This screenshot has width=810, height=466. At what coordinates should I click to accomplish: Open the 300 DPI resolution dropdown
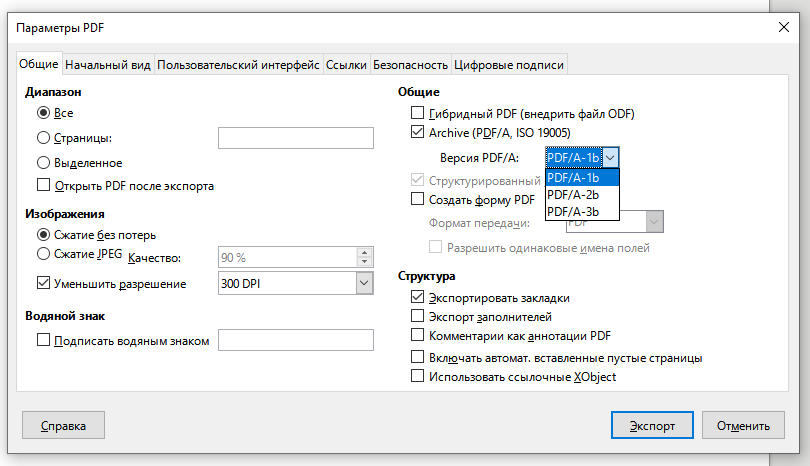point(364,283)
